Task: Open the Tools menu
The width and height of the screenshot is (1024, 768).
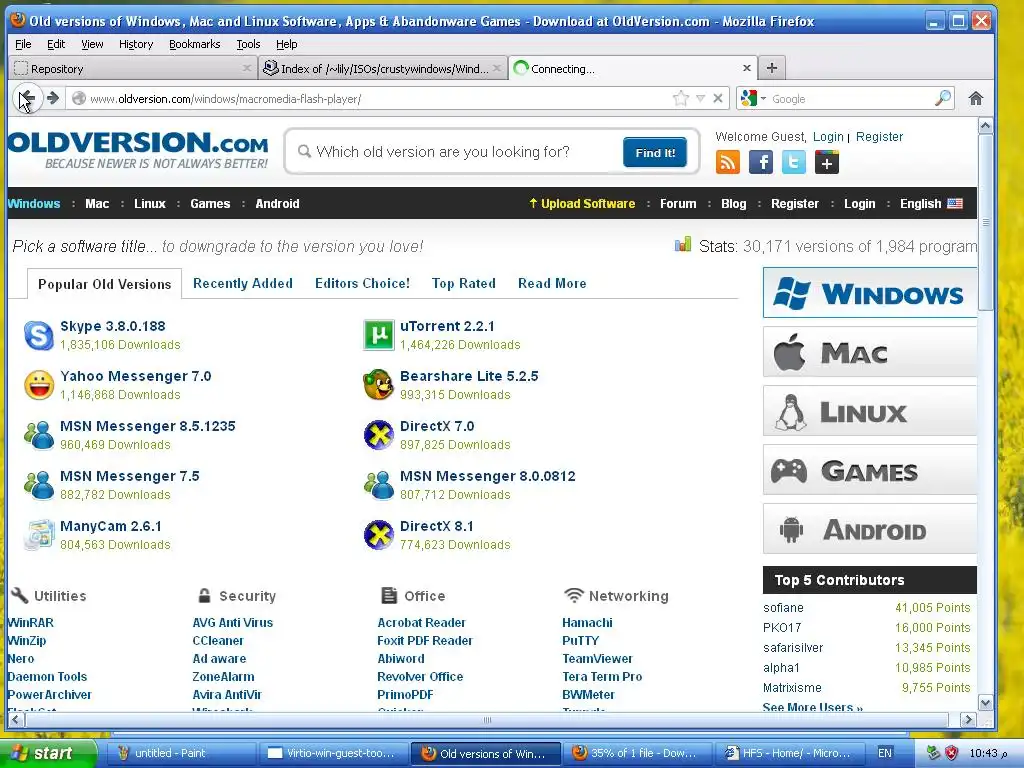Action: [x=248, y=44]
